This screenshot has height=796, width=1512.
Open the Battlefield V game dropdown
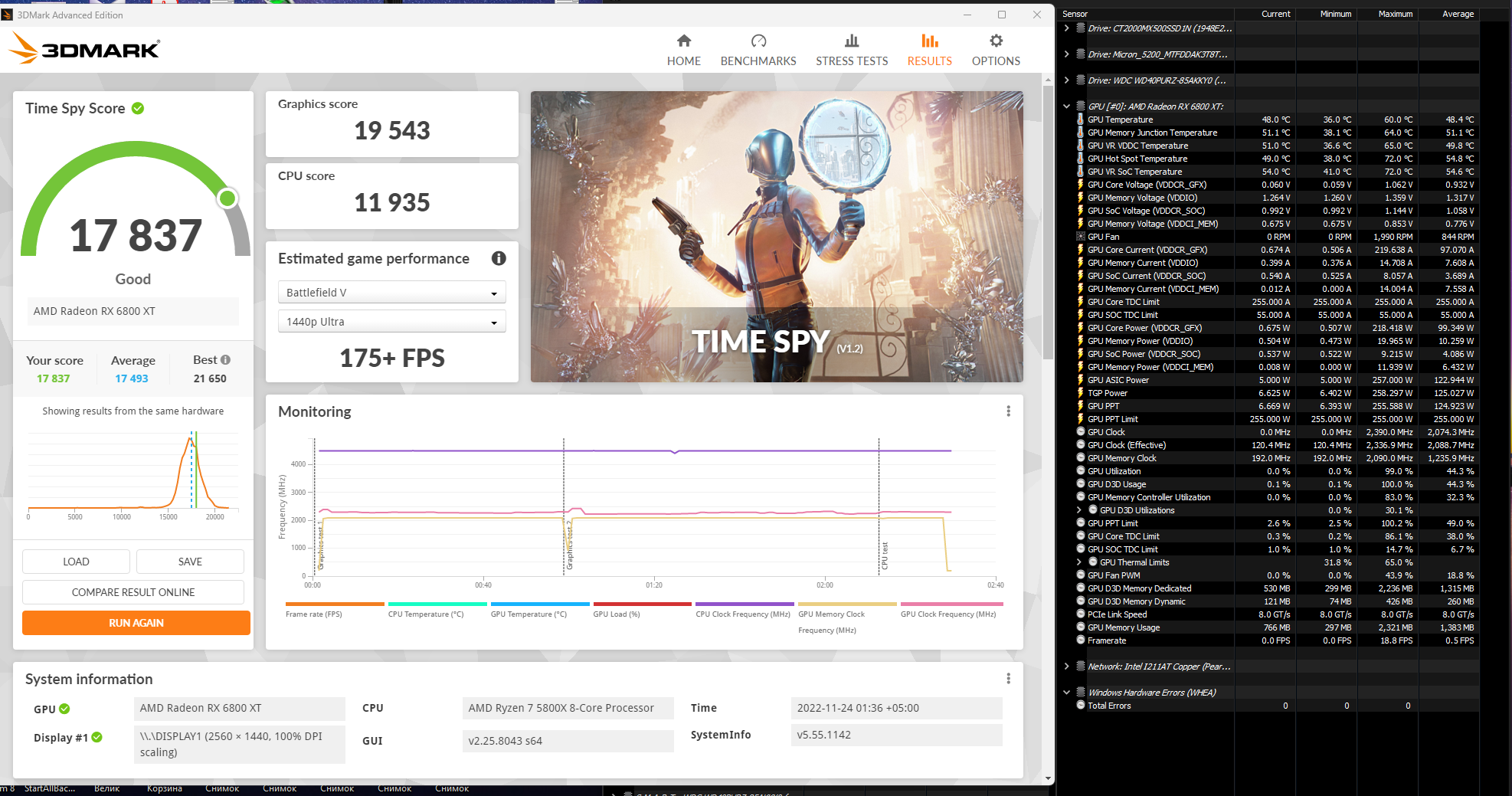click(391, 293)
